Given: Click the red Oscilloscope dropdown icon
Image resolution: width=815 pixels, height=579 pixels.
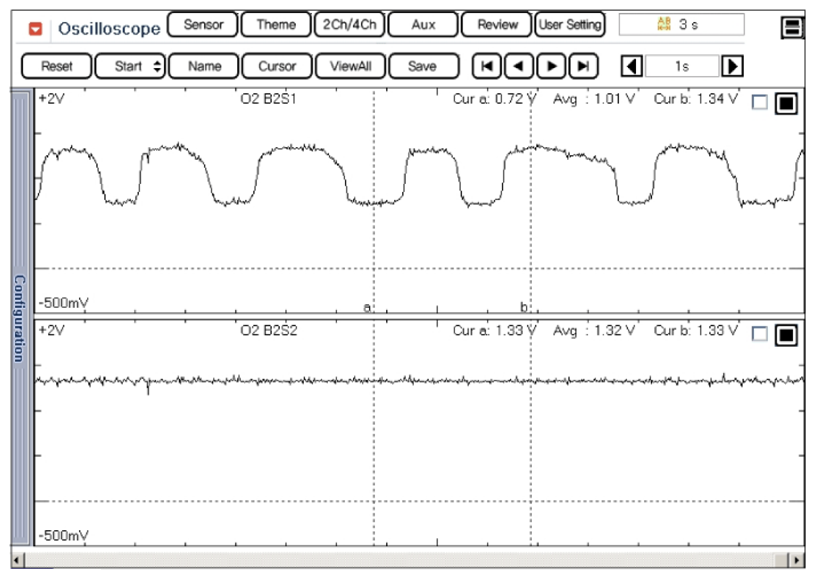Looking at the screenshot, I should pos(36,28).
